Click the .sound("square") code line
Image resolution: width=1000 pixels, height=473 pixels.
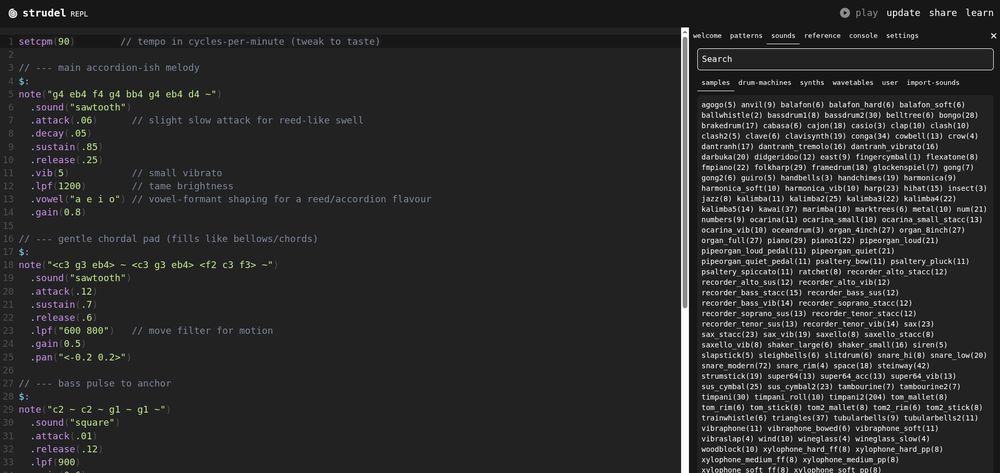coord(75,423)
